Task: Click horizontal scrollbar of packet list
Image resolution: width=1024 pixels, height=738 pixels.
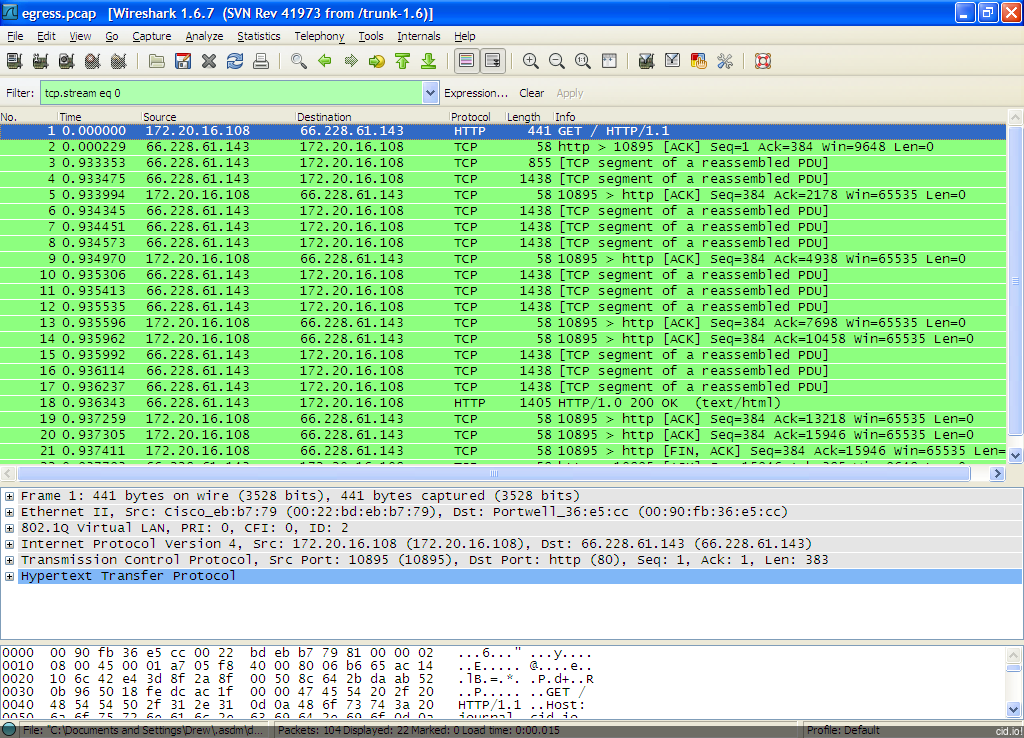Action: [494, 473]
